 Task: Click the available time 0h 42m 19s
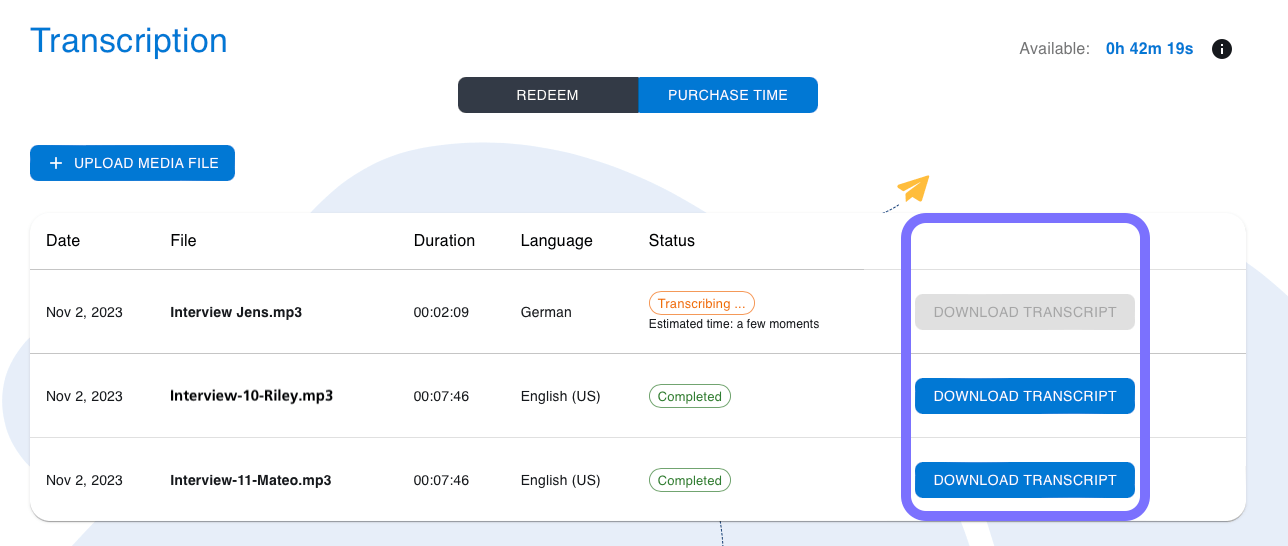pos(1149,49)
